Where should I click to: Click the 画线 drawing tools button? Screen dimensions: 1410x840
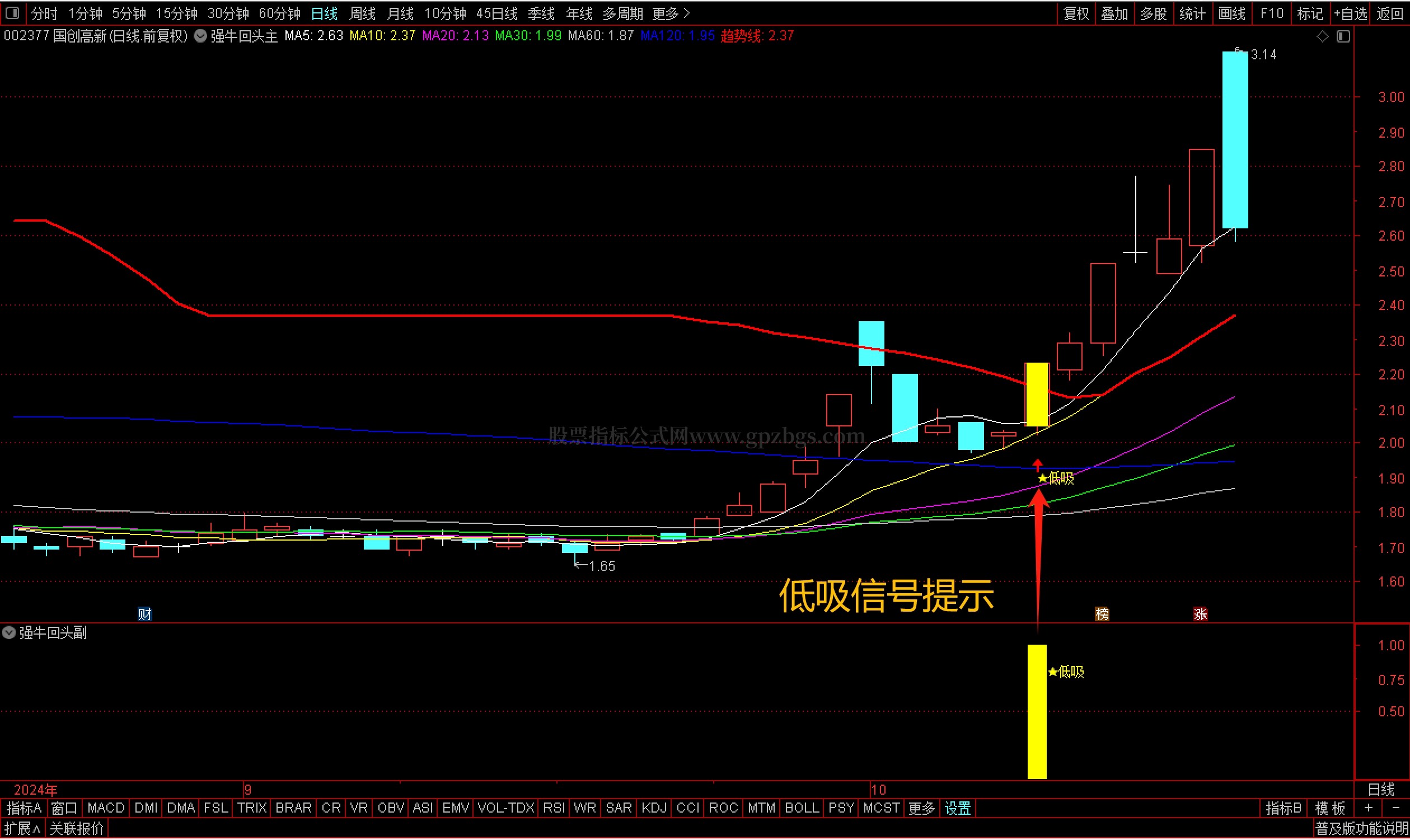(x=1231, y=13)
